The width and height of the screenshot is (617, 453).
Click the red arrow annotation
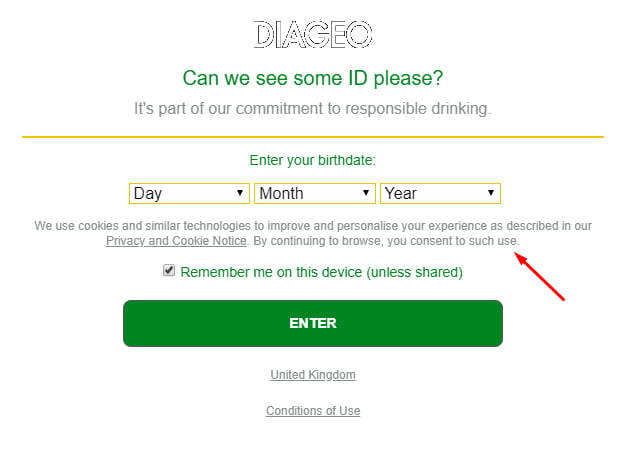(539, 277)
